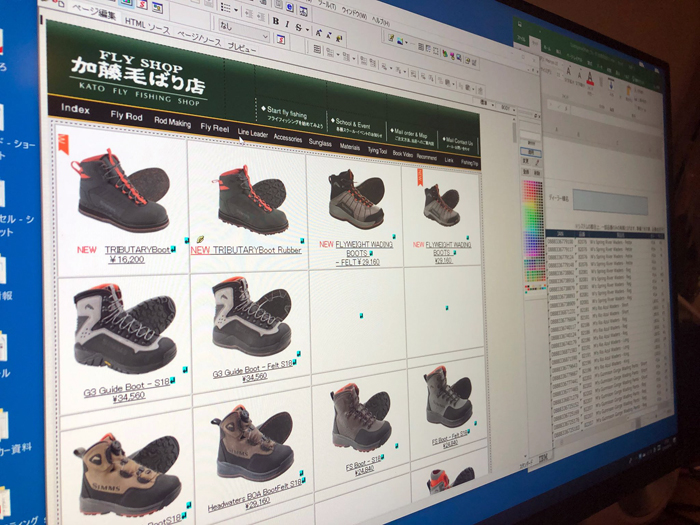Click the FLY SHOP 加藤毛ばり店 logo banner
Image resolution: width=700 pixels, height=525 pixels.
coord(138,78)
